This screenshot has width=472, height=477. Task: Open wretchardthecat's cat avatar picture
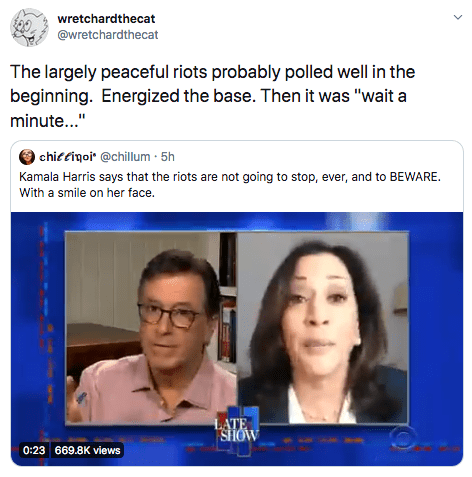(29, 27)
